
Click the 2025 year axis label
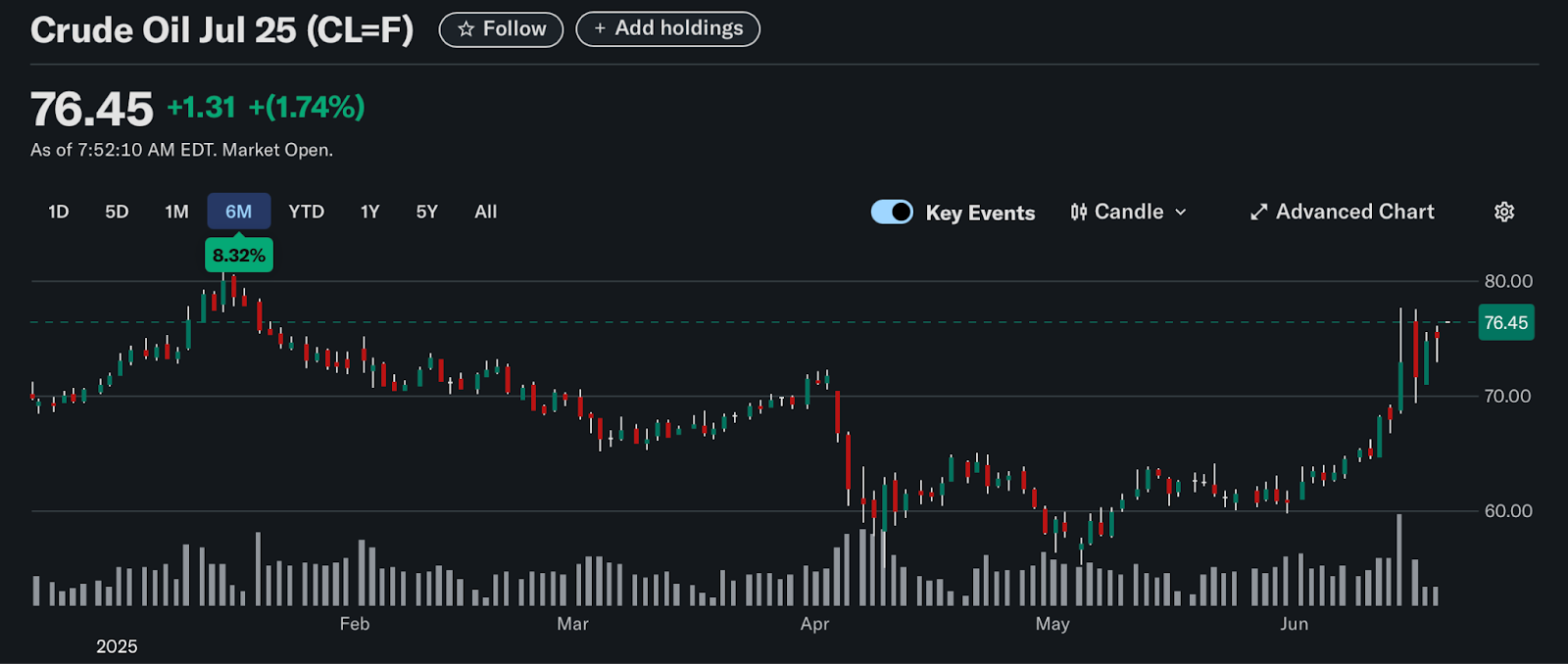117,646
